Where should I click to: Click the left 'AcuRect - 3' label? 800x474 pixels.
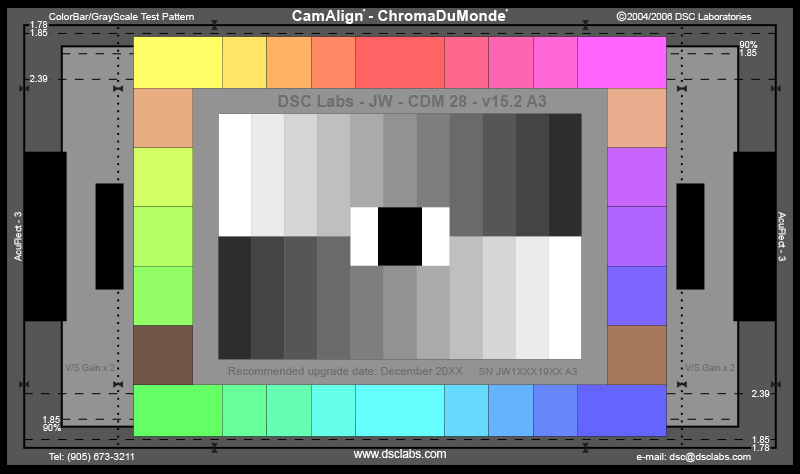(18, 236)
